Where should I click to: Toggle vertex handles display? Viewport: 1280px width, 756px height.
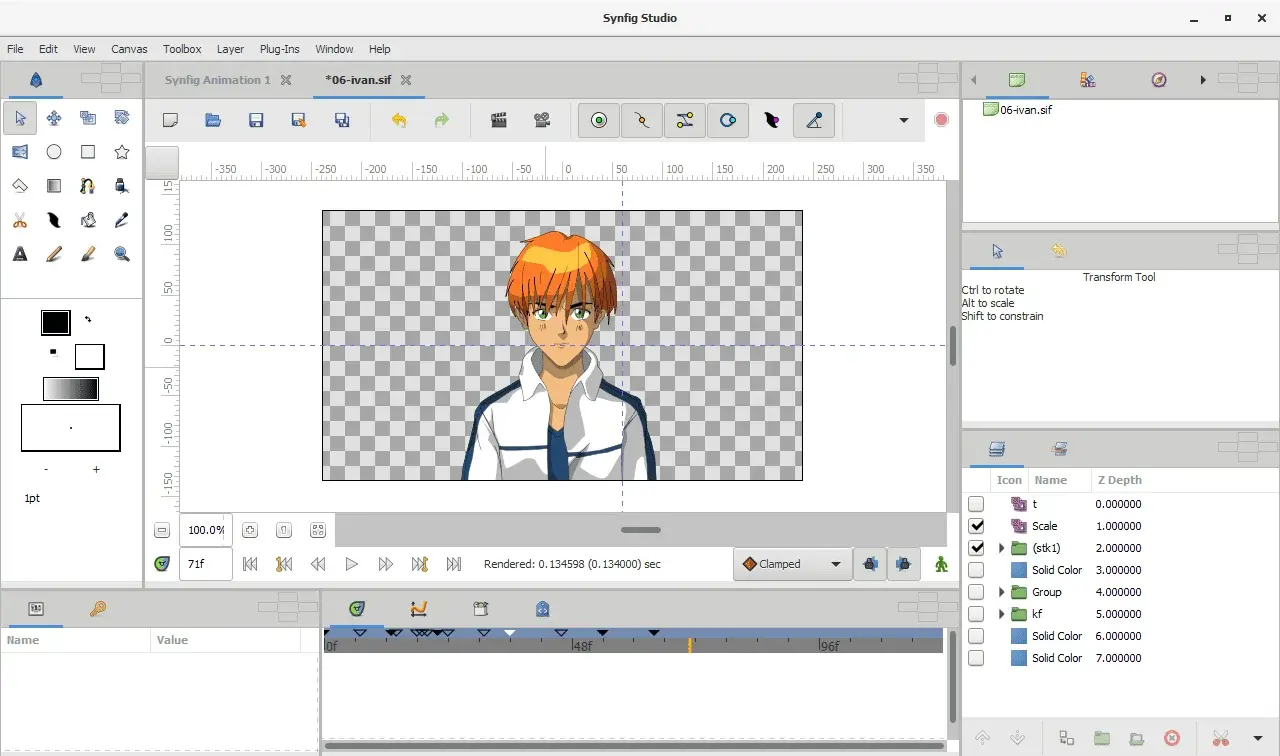click(x=642, y=120)
